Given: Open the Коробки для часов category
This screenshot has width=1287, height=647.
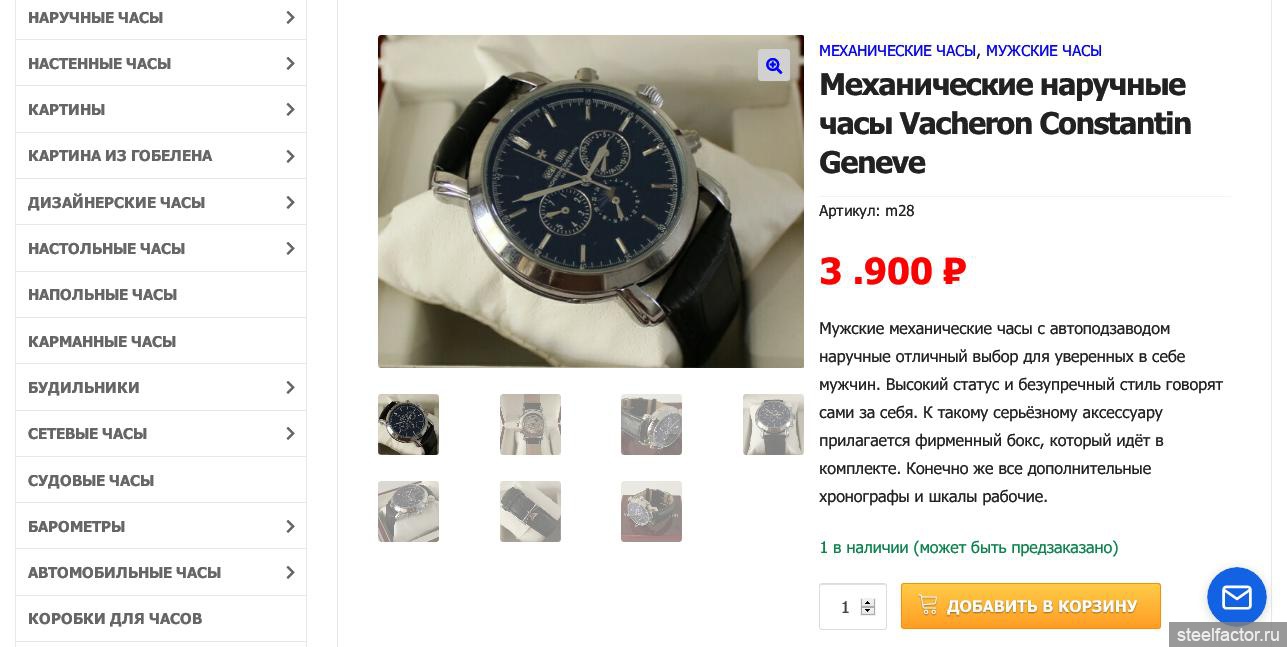Looking at the screenshot, I should click(x=115, y=618).
